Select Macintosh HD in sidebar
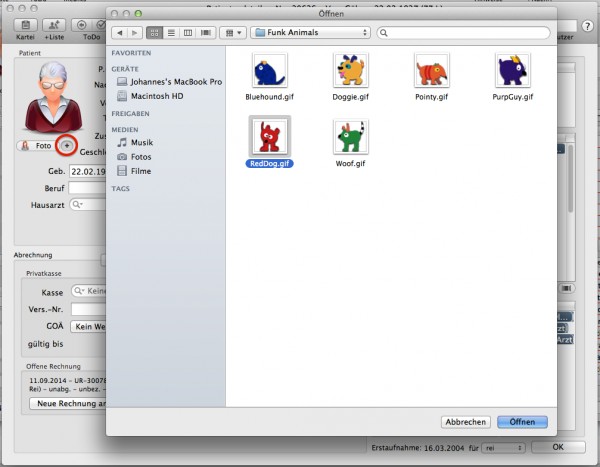The height and width of the screenshot is (467, 600). point(150,96)
